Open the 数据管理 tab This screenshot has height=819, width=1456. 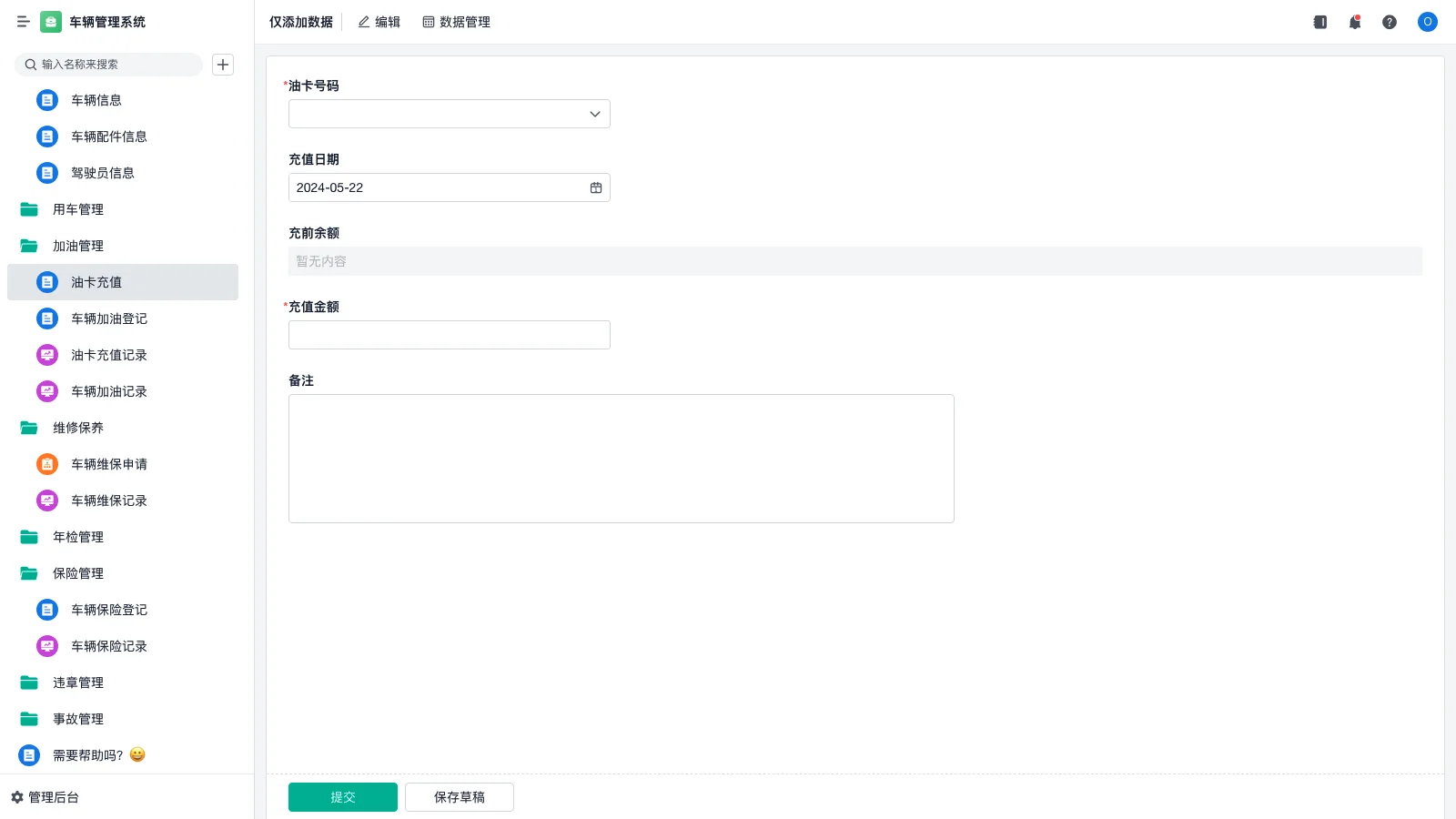tap(457, 22)
